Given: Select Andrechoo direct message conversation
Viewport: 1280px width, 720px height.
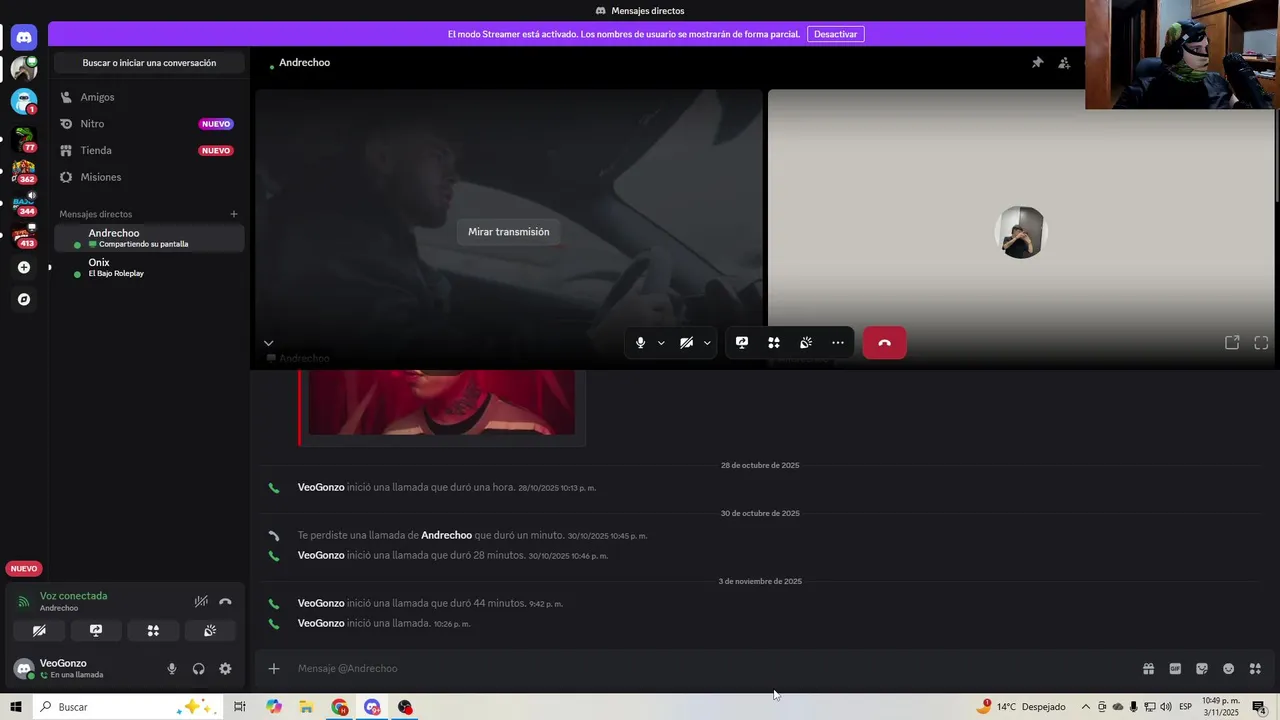Looking at the screenshot, I should click(149, 238).
